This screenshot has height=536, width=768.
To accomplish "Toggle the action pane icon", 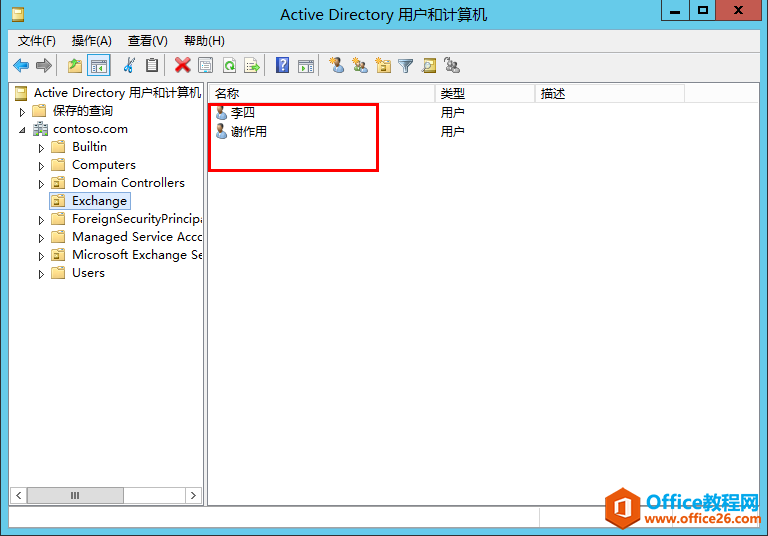I will (306, 65).
